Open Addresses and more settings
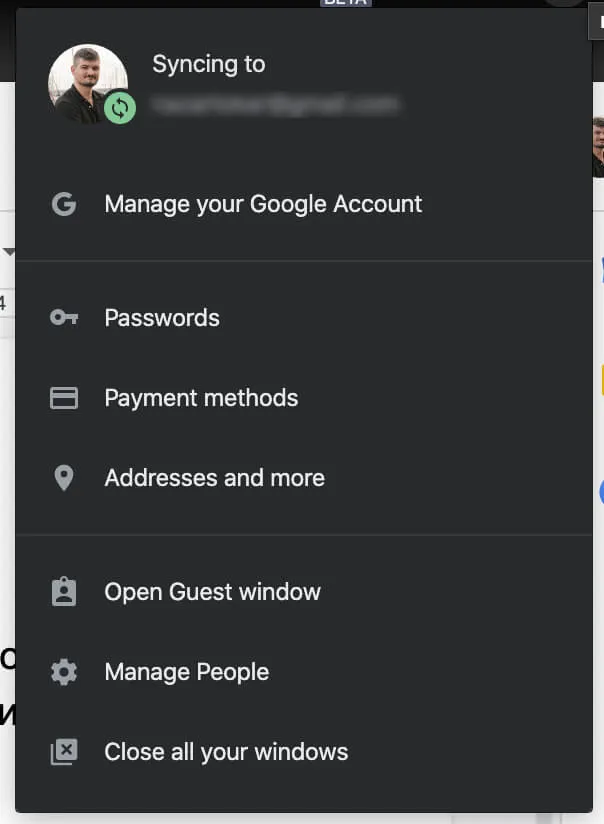Viewport: 604px width, 824px height. click(214, 477)
